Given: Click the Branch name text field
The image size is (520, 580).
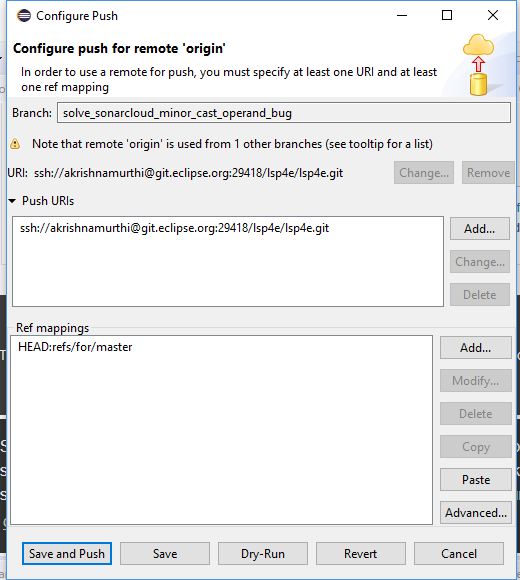Looking at the screenshot, I should click(x=284, y=113).
